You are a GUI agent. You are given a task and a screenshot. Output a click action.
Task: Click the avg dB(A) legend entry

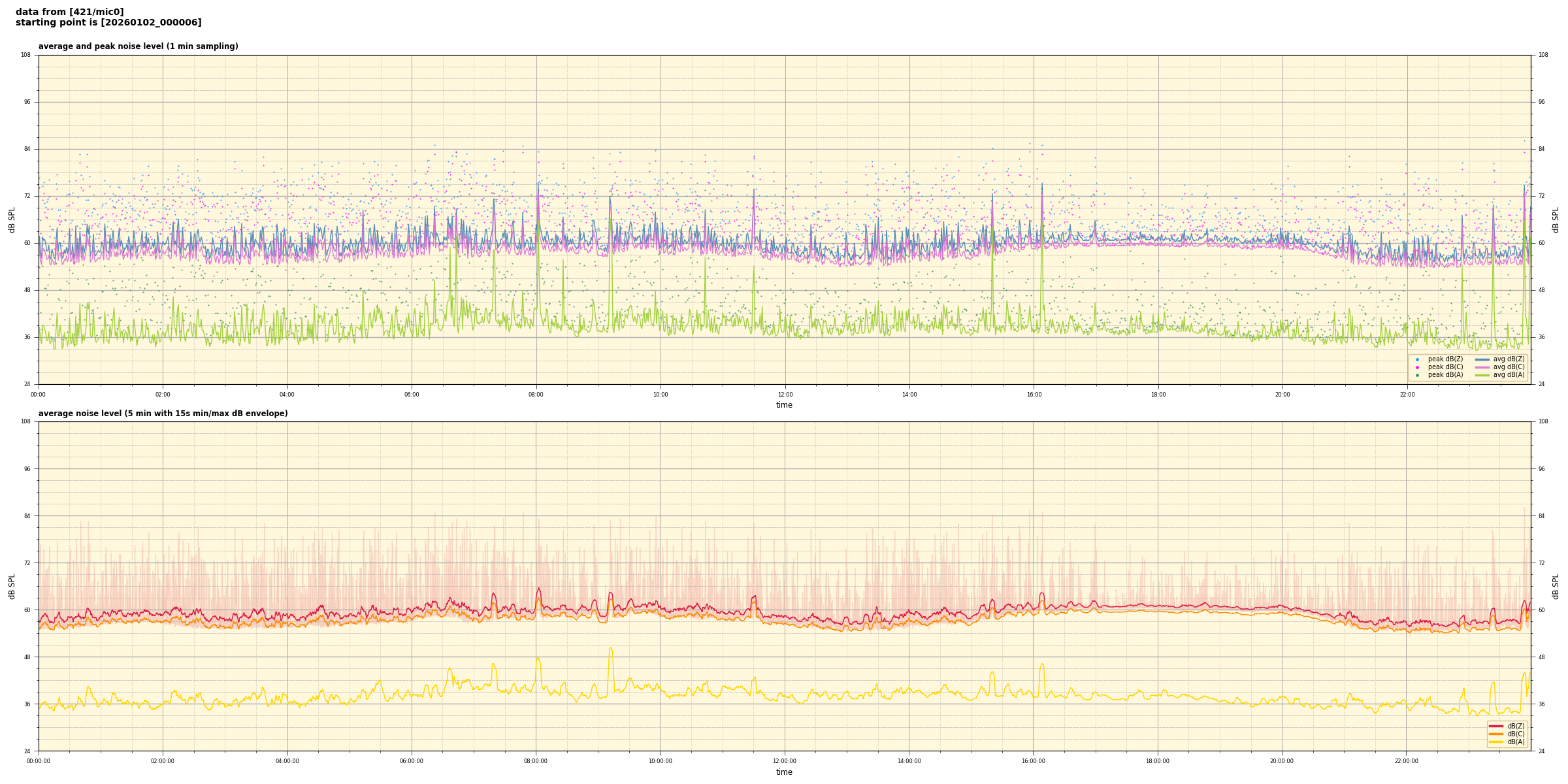click(1508, 375)
